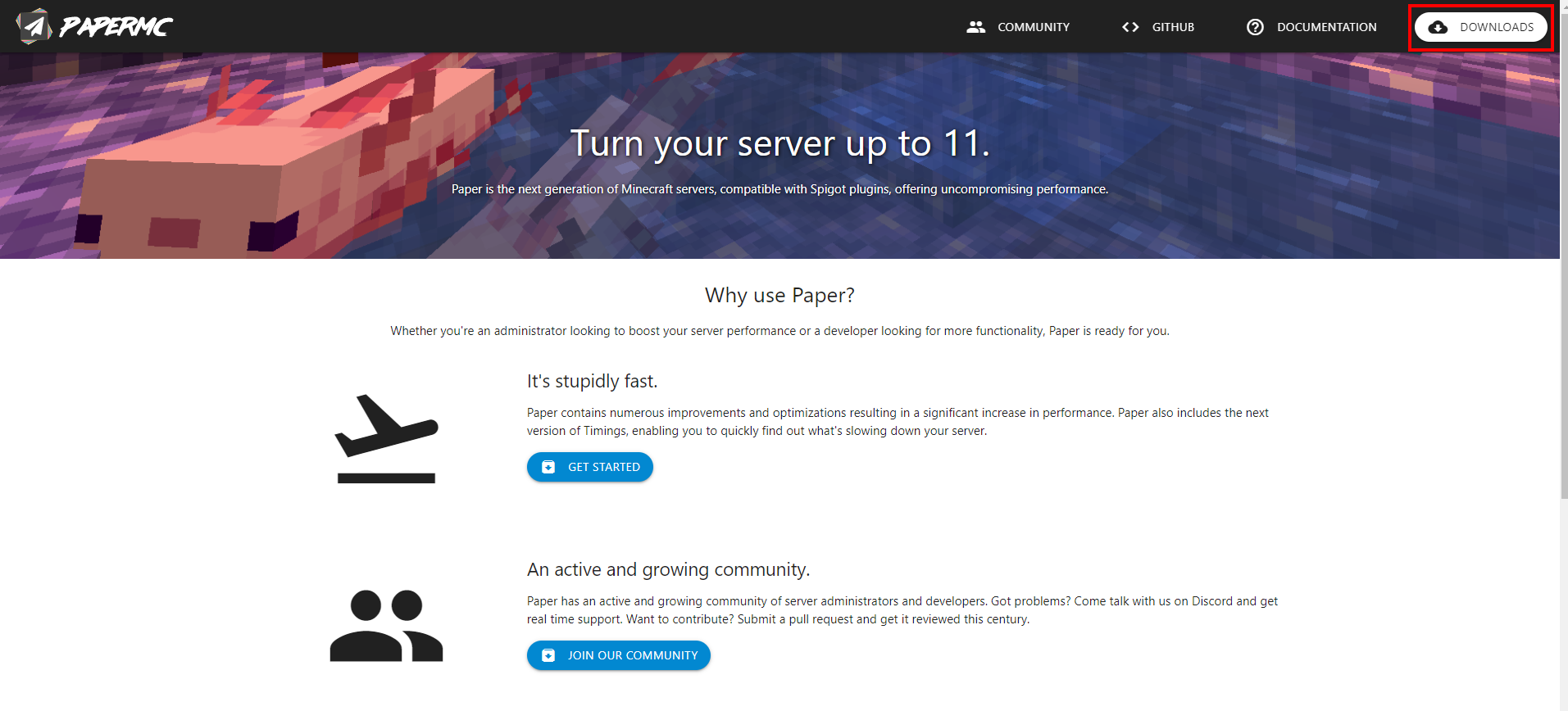This screenshot has width=1568, height=711.
Task: Click the 'Turn your server up to 11.' headline
Action: tap(779, 143)
